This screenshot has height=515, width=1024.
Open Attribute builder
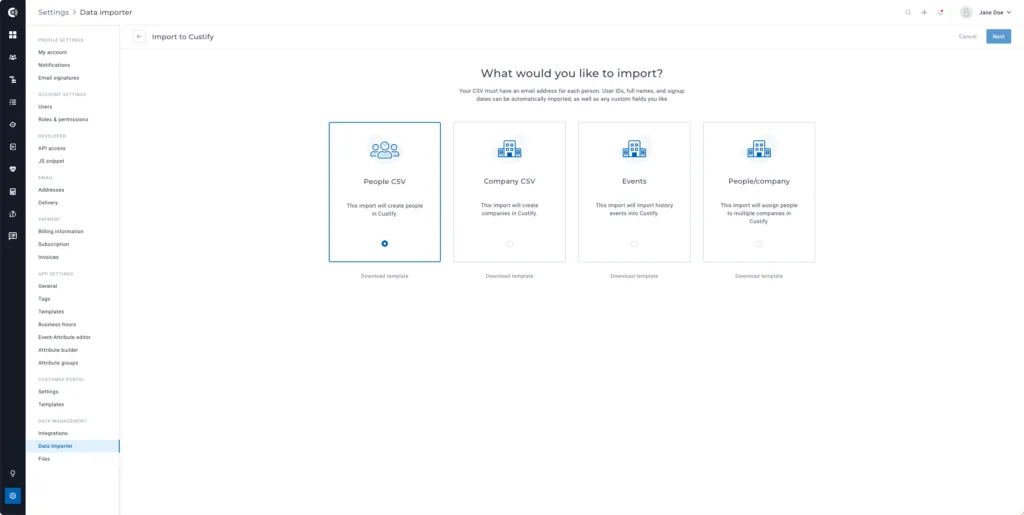pos(58,350)
